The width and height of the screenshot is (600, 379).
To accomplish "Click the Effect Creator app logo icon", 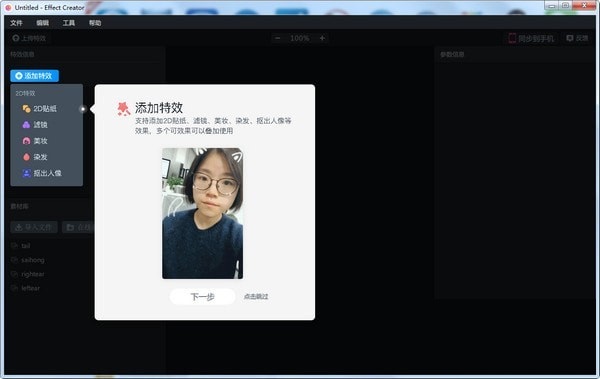I will coord(8,7).
